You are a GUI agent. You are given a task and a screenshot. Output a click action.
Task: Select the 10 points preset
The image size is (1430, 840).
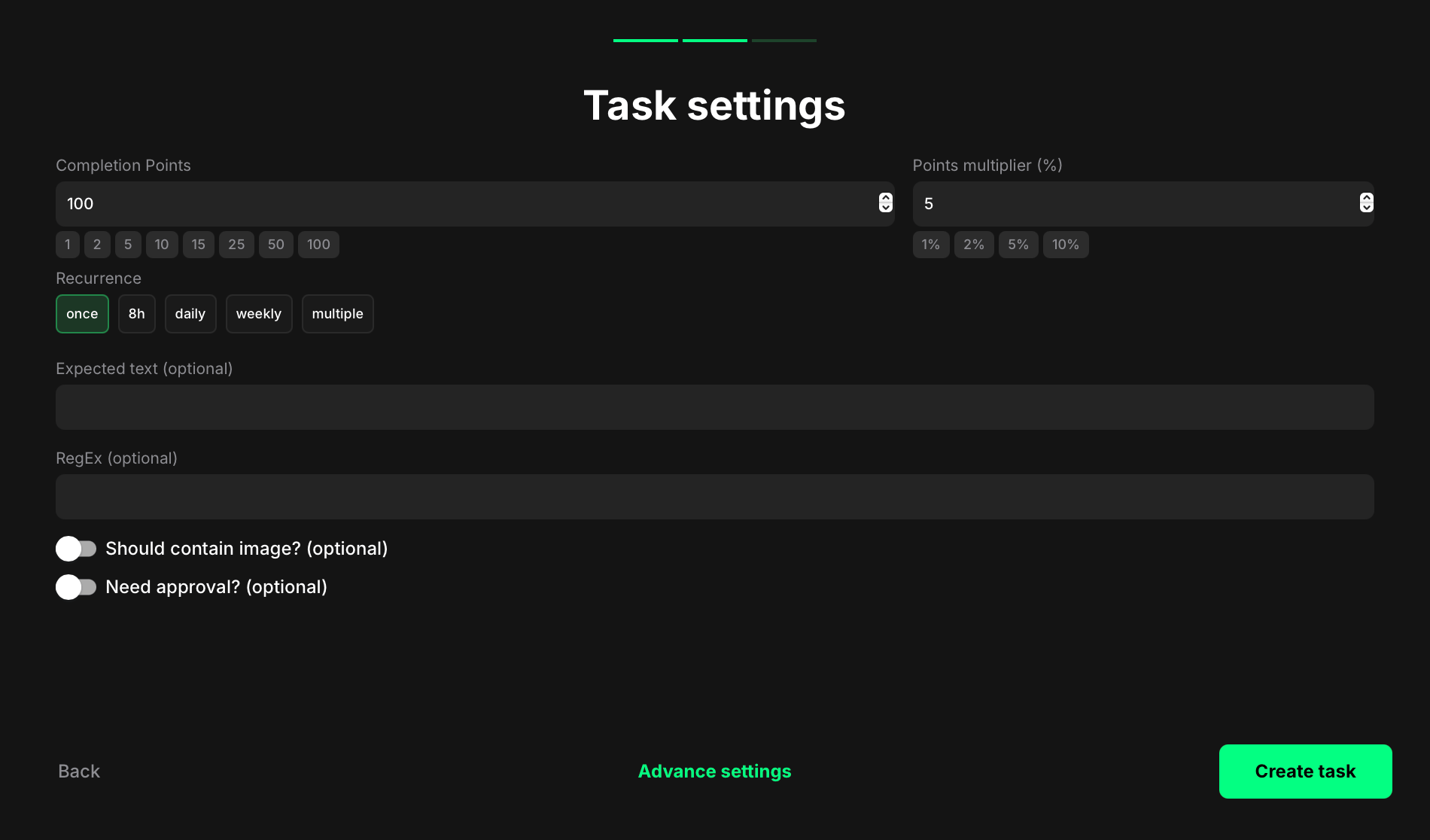click(162, 245)
